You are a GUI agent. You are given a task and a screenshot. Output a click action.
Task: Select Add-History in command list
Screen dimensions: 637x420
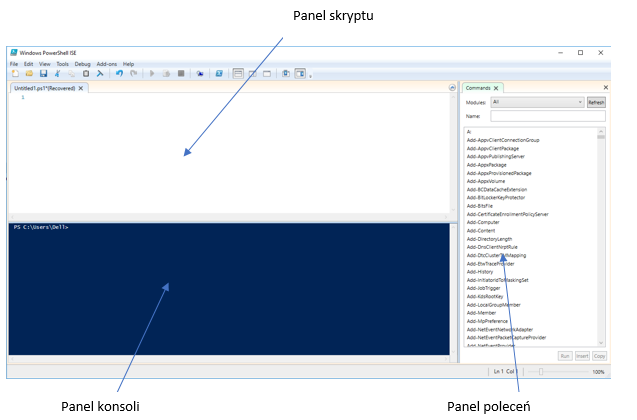(x=480, y=272)
